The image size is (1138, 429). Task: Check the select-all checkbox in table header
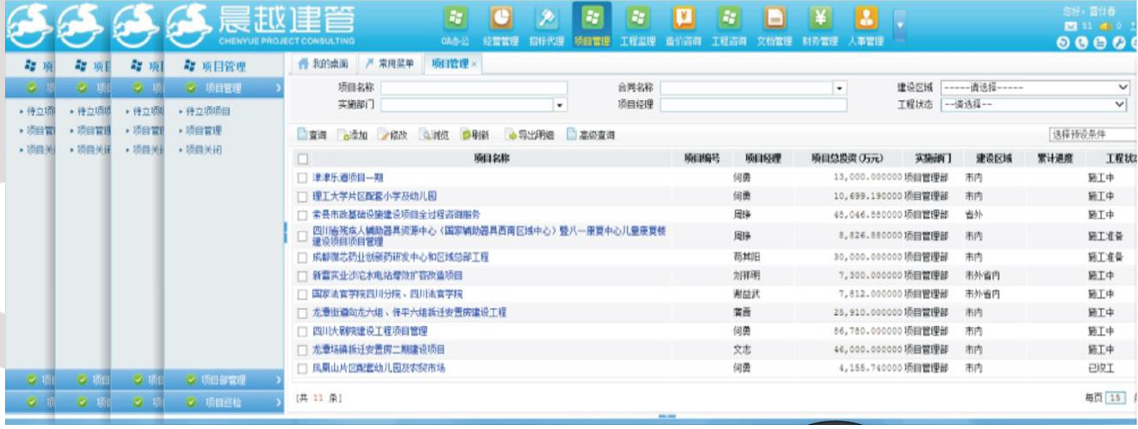click(x=302, y=159)
